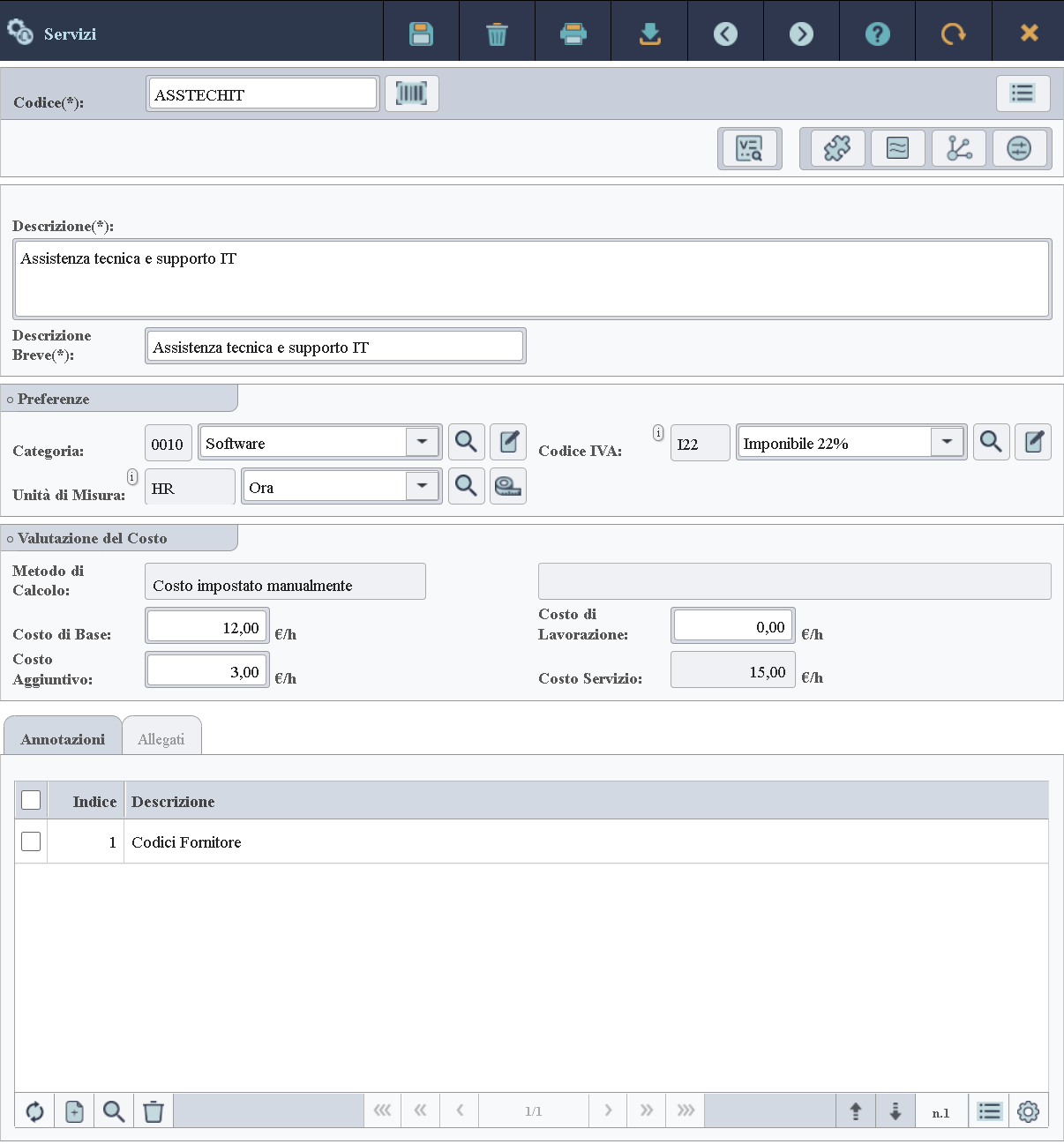The height and width of the screenshot is (1144, 1064).
Task: Click tape measure icon for units
Action: tap(508, 486)
